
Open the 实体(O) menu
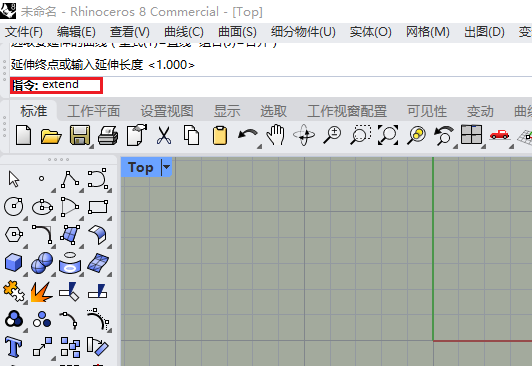[370, 32]
